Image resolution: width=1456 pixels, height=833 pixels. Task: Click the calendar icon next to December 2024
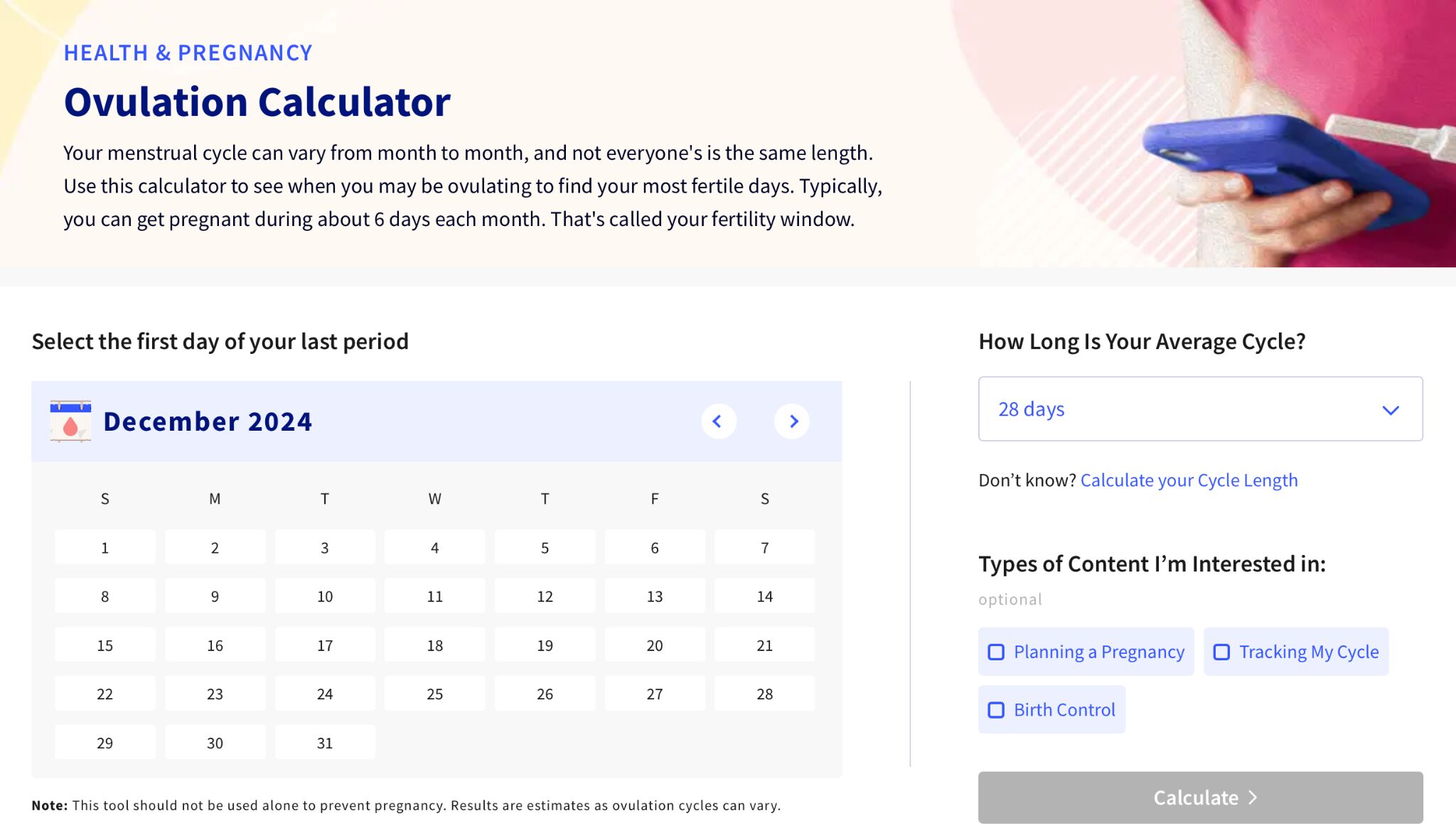click(x=68, y=420)
